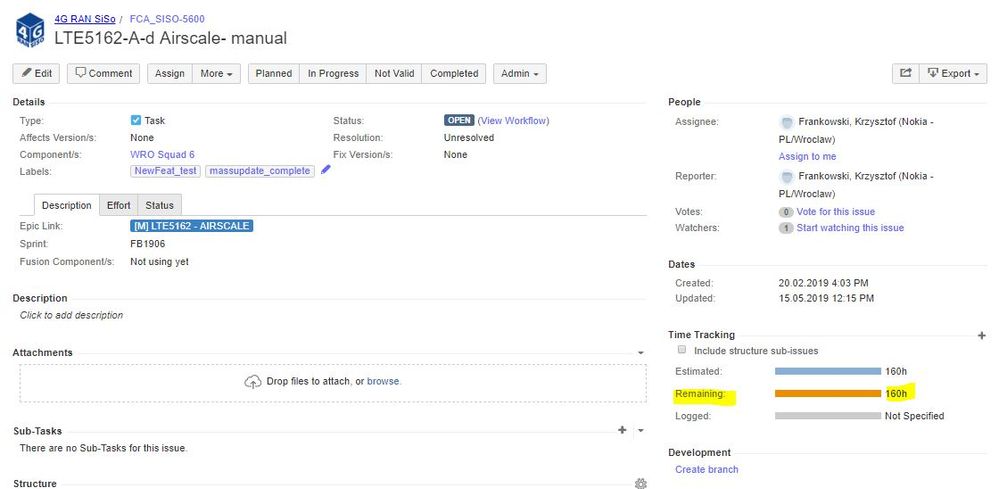This screenshot has height=489, width=999.
Task: Click the Edit button
Action: [36, 73]
